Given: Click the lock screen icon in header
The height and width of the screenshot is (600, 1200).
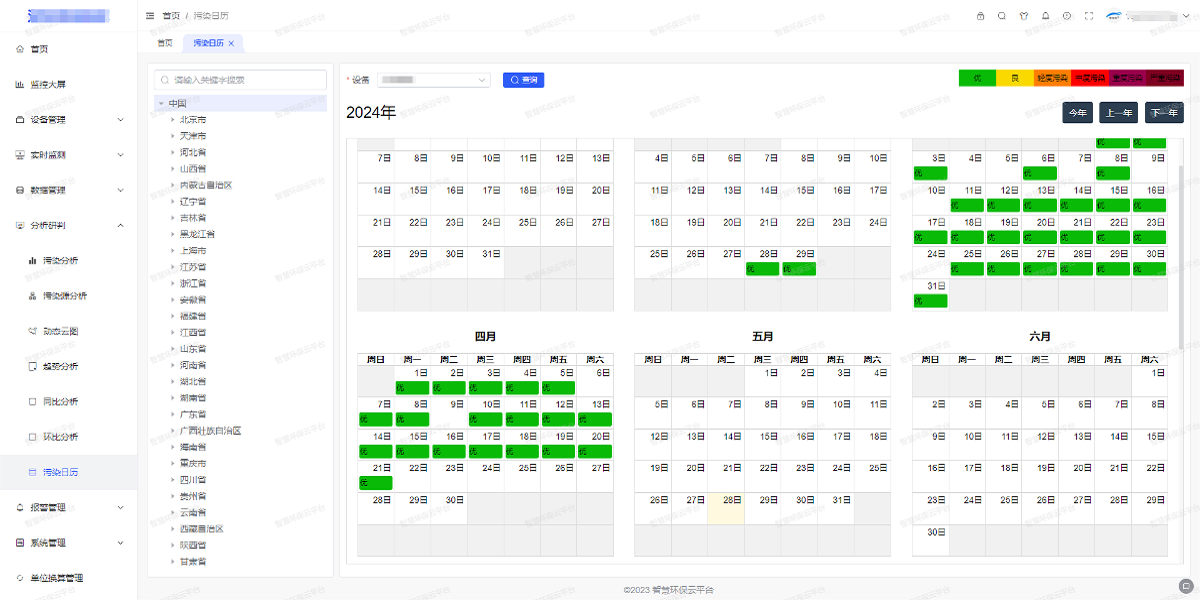Looking at the screenshot, I should pyautogui.click(x=980, y=16).
